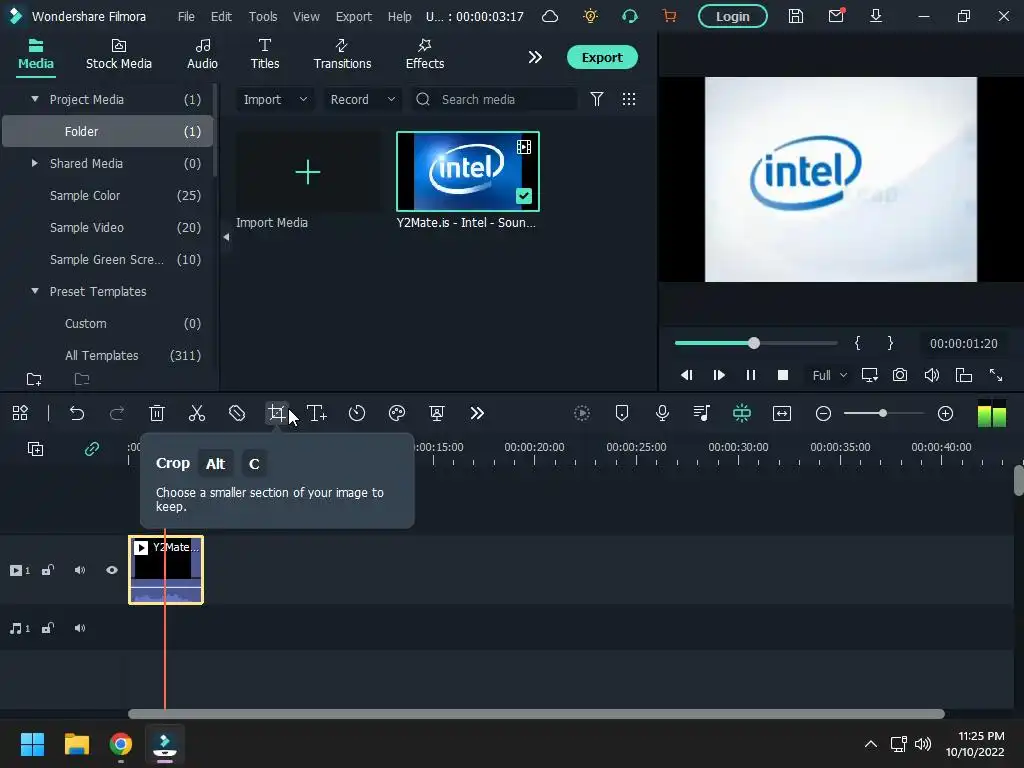Open the File menu
This screenshot has width=1024, height=768.
point(186,16)
